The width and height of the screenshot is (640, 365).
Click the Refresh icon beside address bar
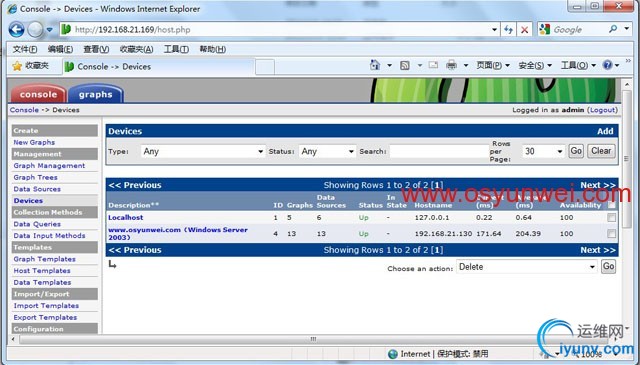(x=508, y=29)
